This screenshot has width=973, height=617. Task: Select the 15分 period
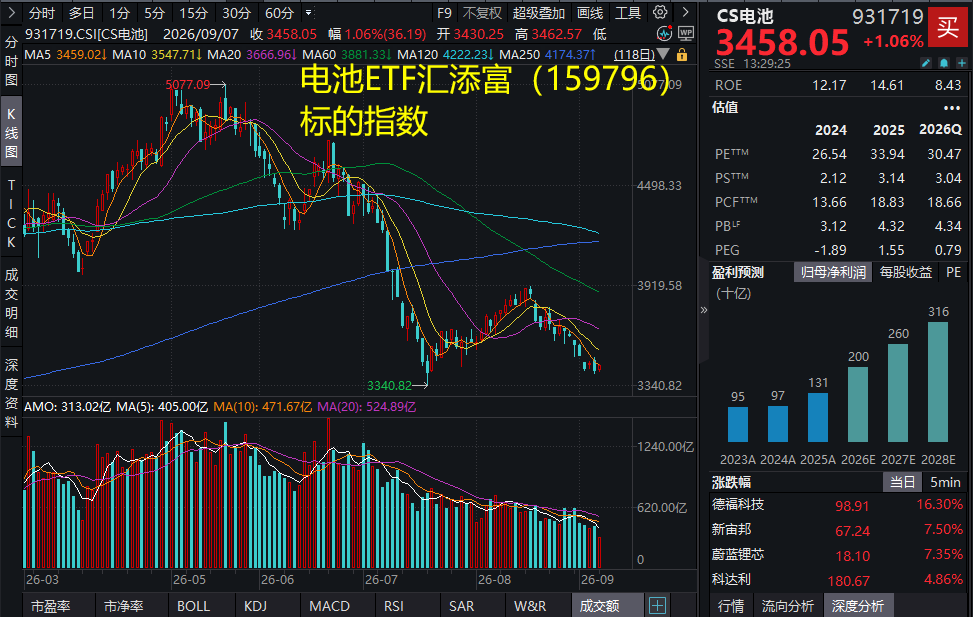tap(194, 13)
